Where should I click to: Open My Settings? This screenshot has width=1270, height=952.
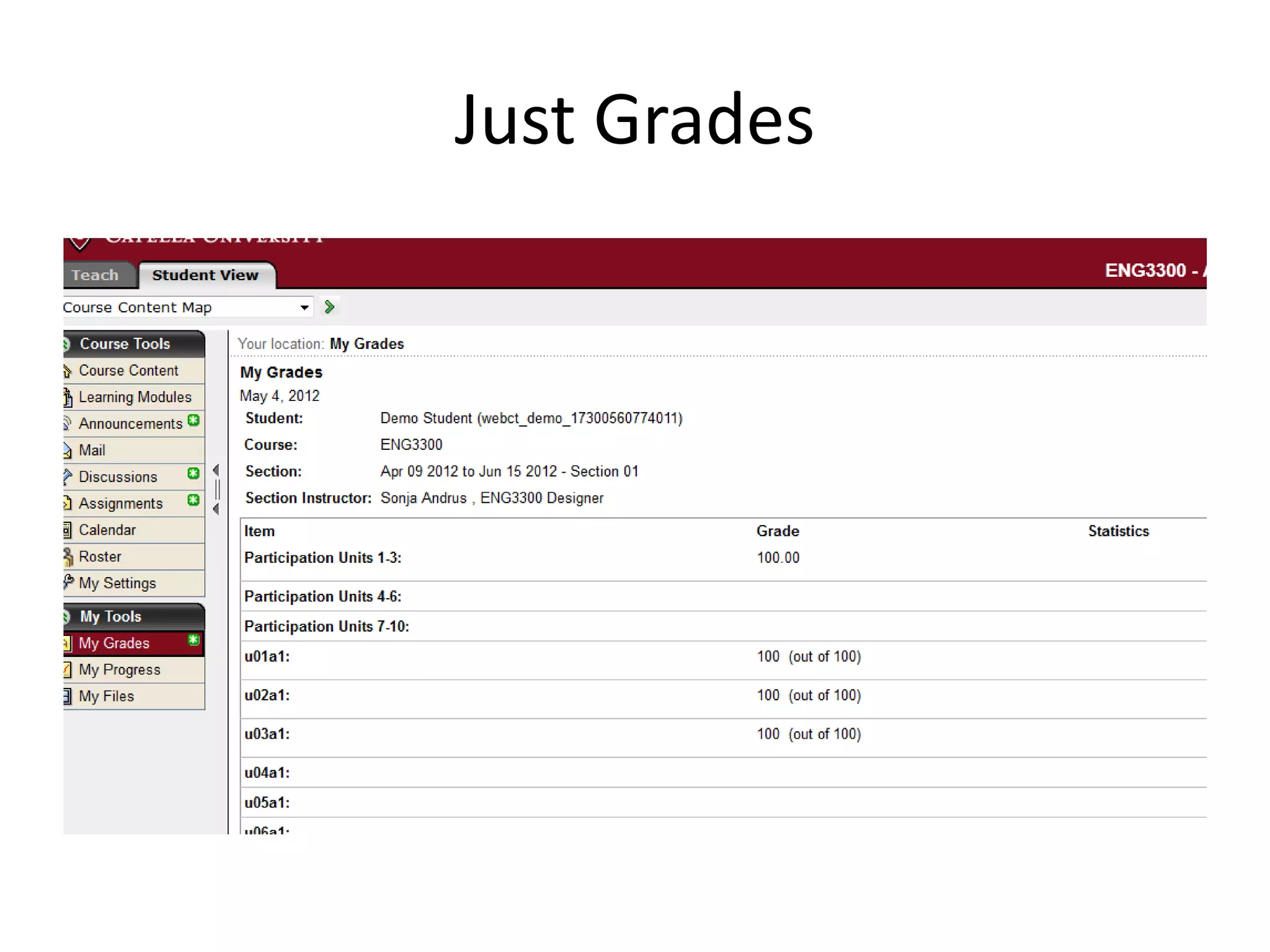click(117, 583)
